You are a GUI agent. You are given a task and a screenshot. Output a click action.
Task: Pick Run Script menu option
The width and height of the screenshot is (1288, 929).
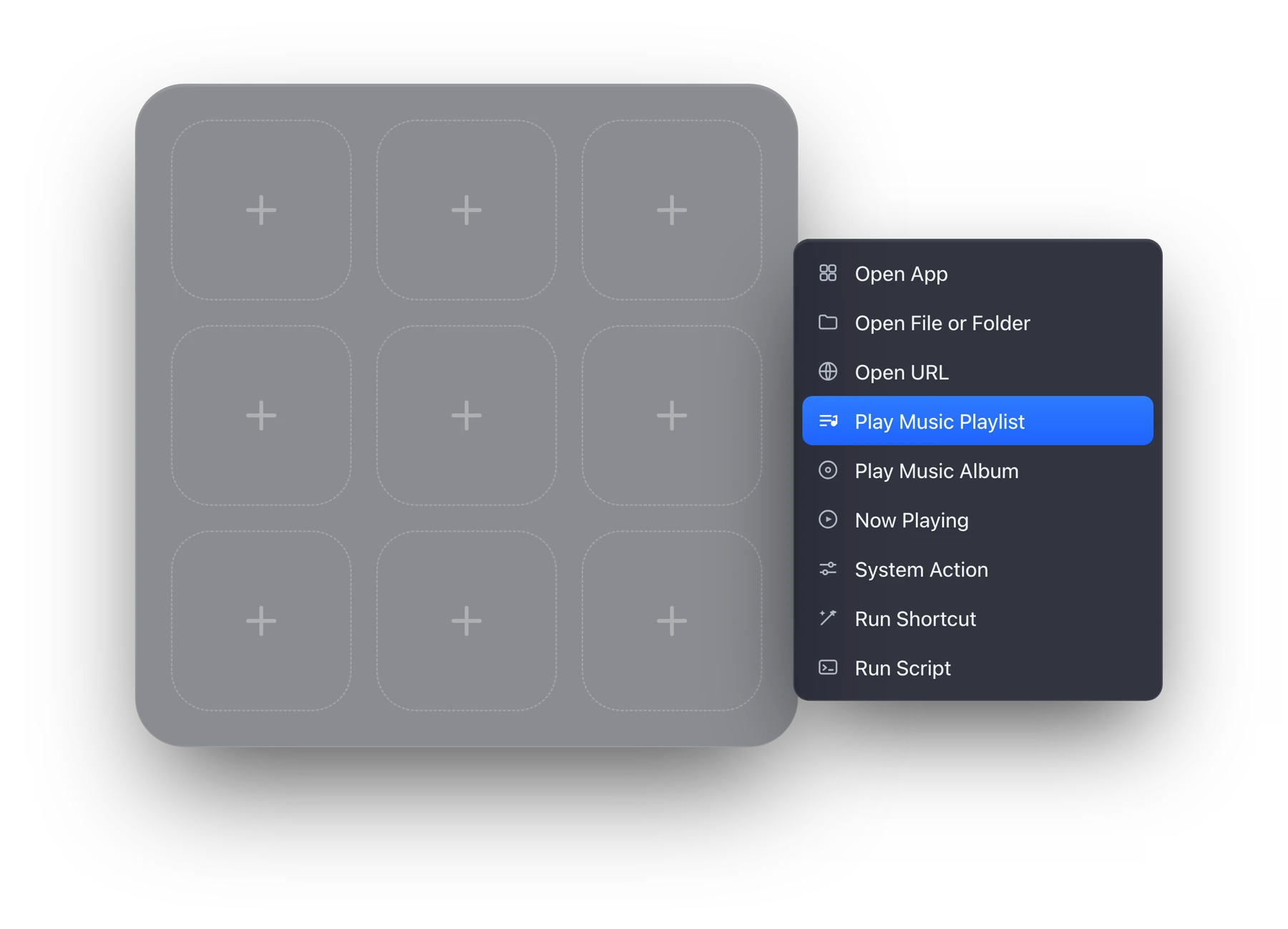coord(977,668)
